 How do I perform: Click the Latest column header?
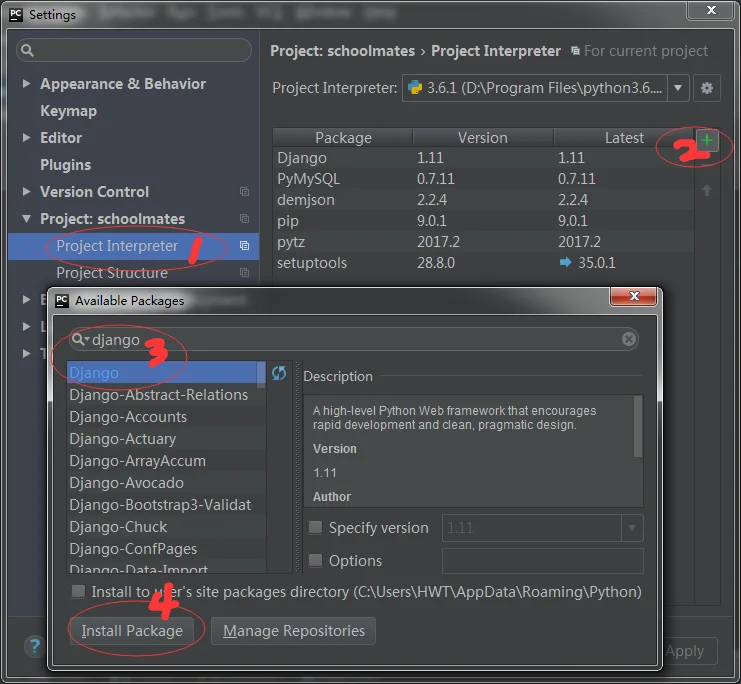coord(624,138)
